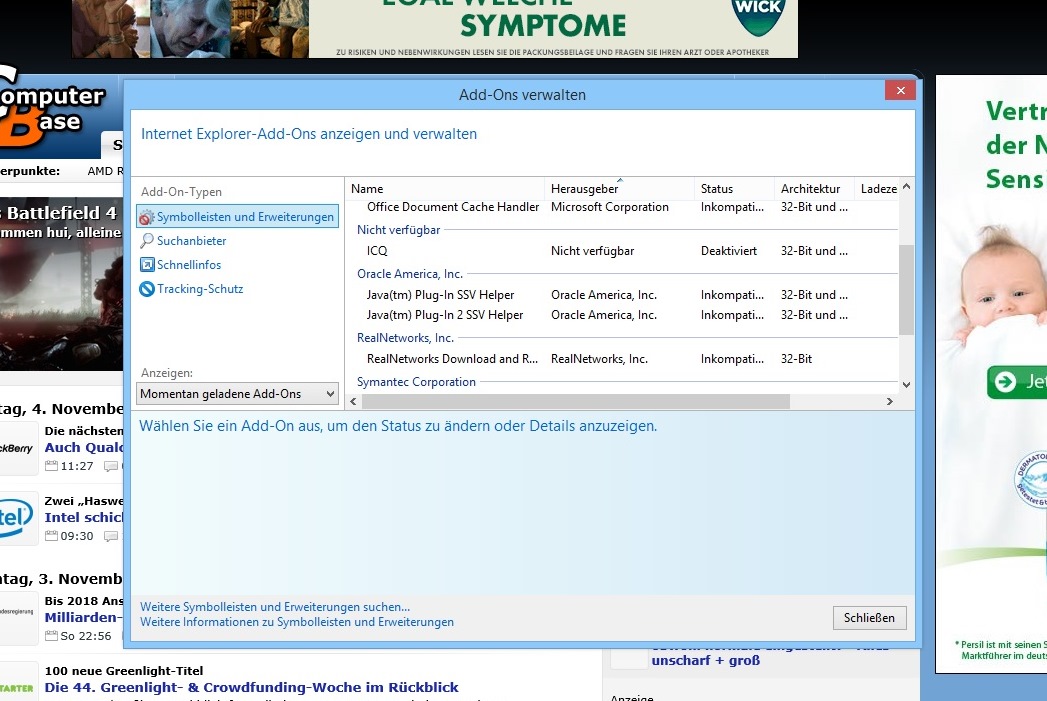This screenshot has width=1047, height=701.
Task: Click the Tracking-Schutz icon
Action: (147, 289)
